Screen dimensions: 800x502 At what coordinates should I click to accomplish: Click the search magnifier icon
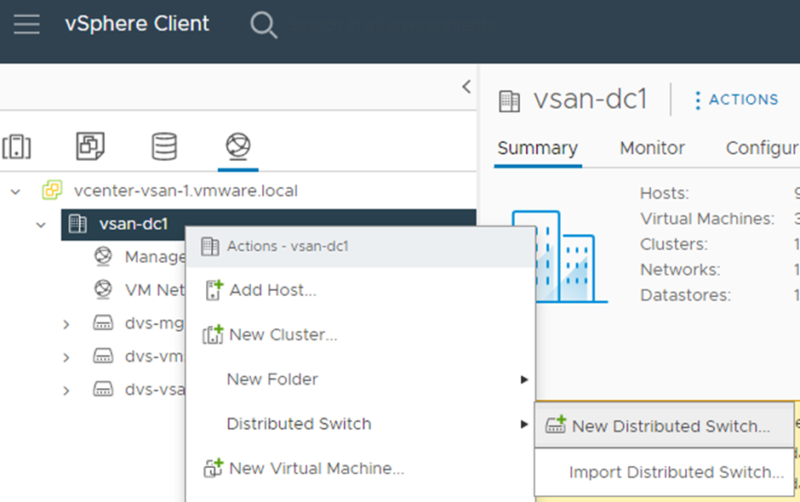coord(263,25)
